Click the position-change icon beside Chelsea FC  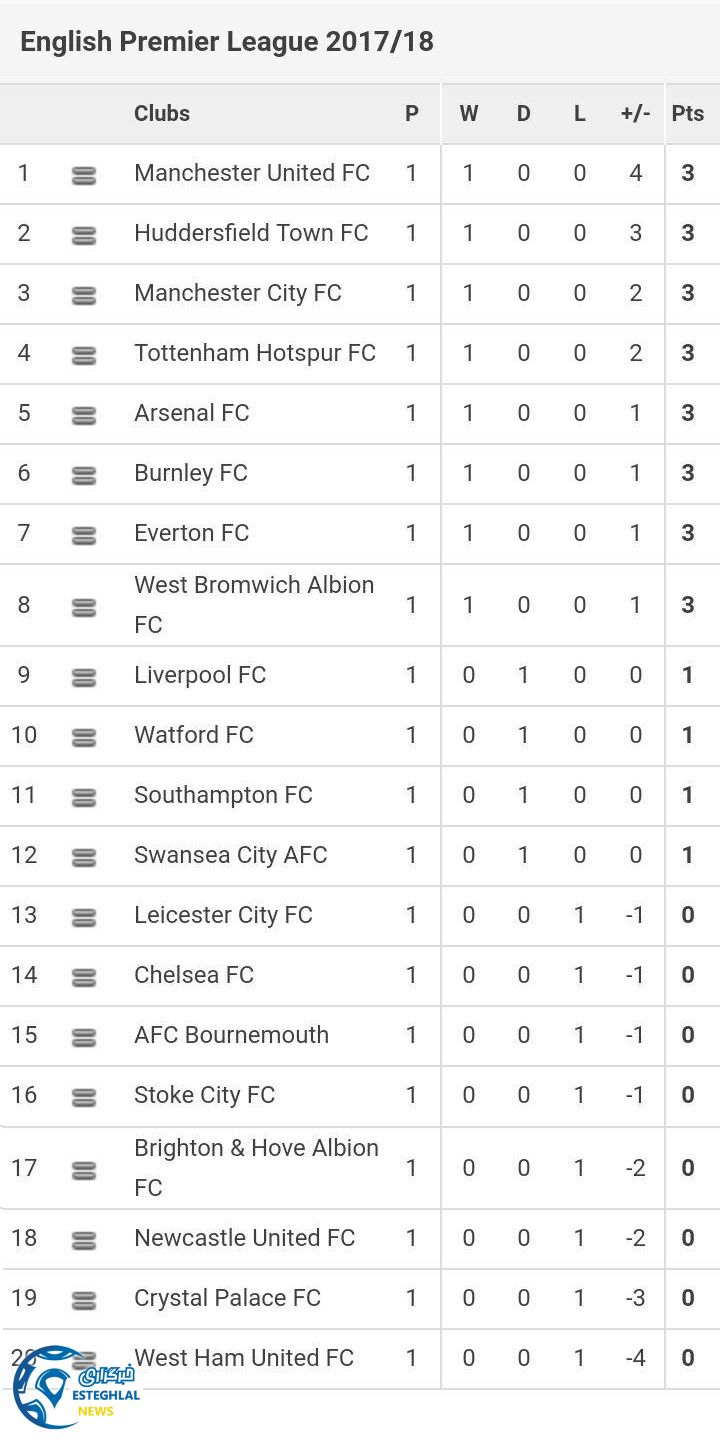click(84, 978)
